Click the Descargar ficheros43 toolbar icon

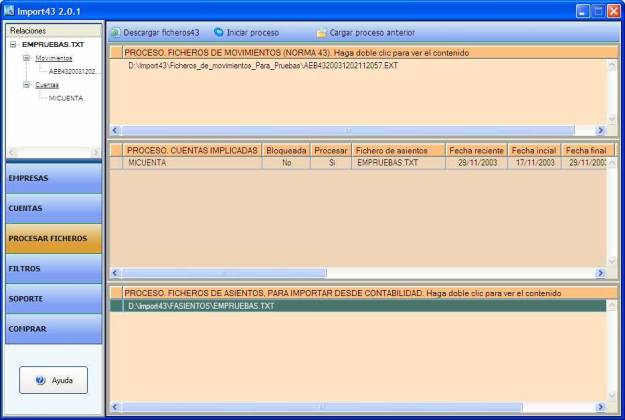115,32
